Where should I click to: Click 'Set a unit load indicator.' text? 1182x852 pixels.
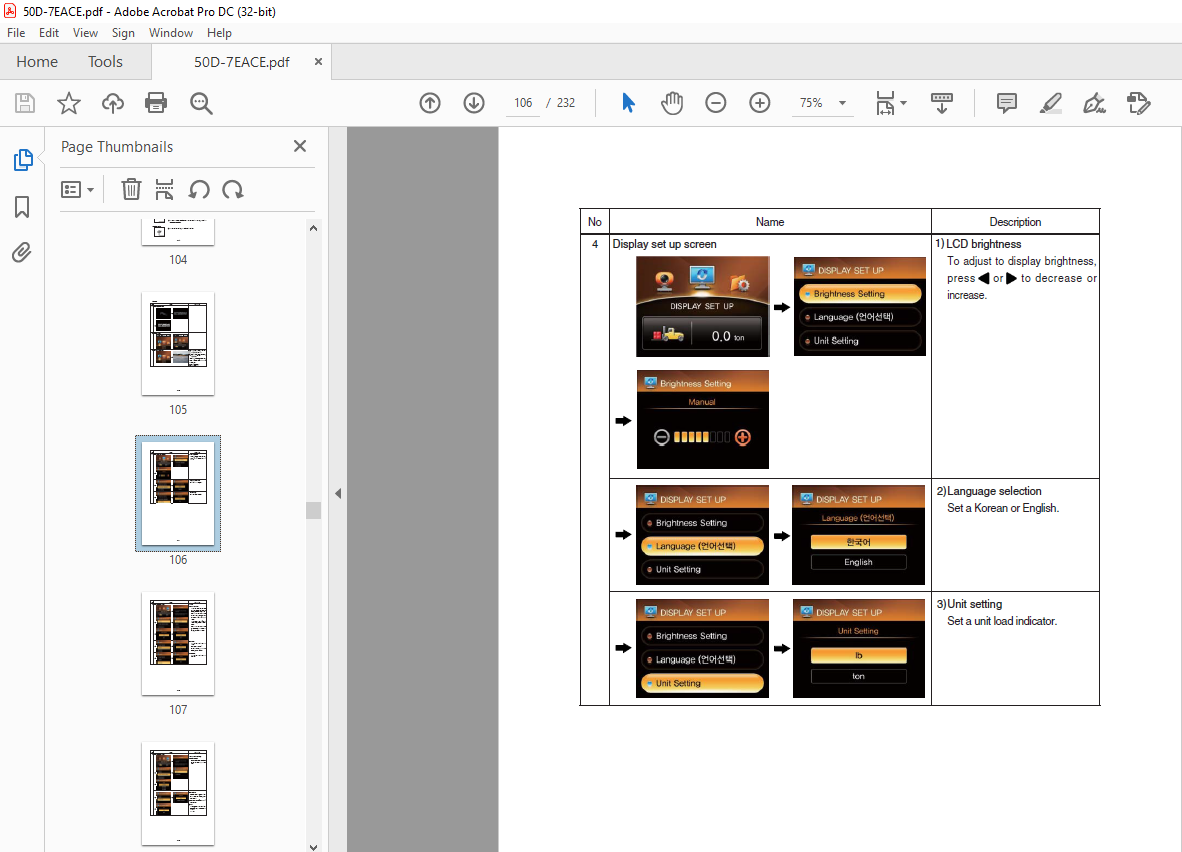pos(1002,621)
